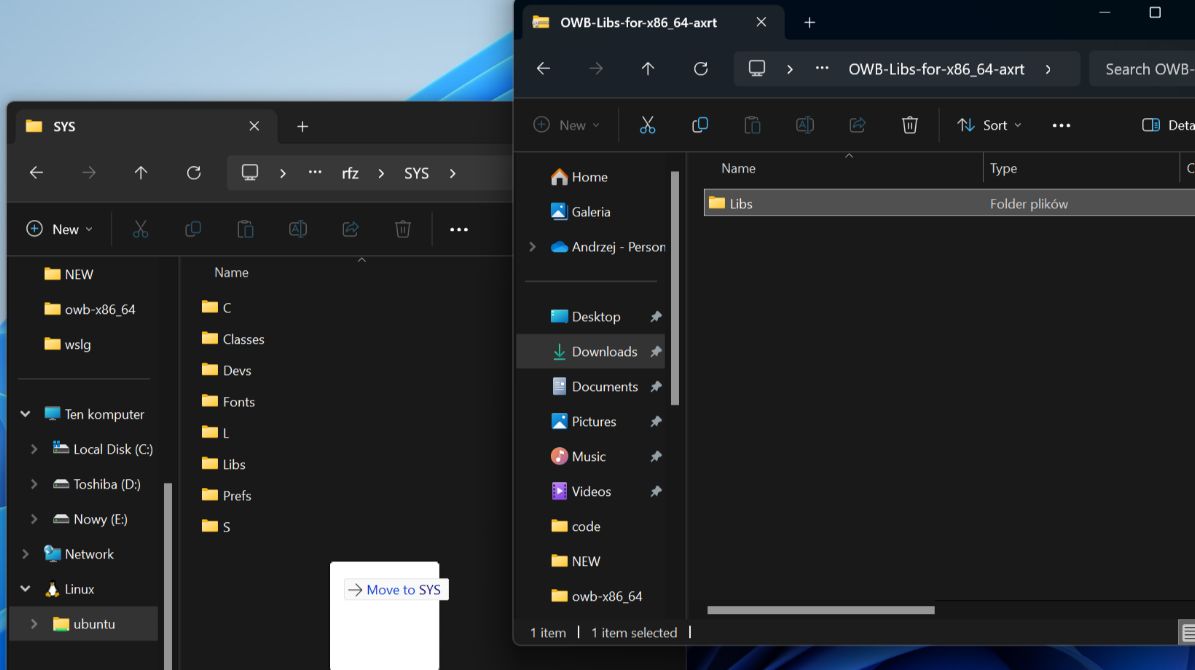This screenshot has height=670, width=1195.
Task: Go up one level in the OWB-Libs window
Action: [648, 69]
